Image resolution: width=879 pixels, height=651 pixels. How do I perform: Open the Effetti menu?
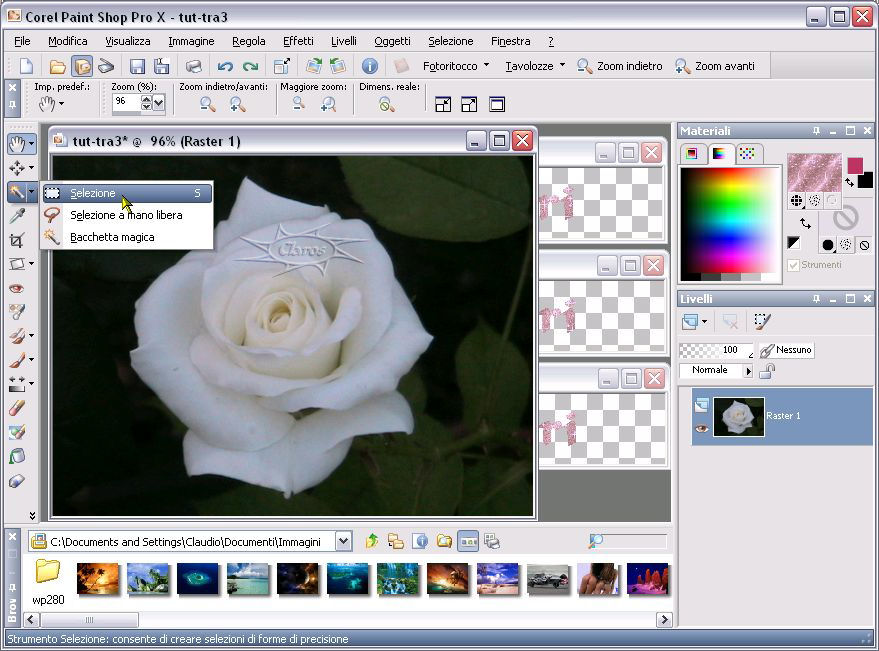pyautogui.click(x=298, y=41)
